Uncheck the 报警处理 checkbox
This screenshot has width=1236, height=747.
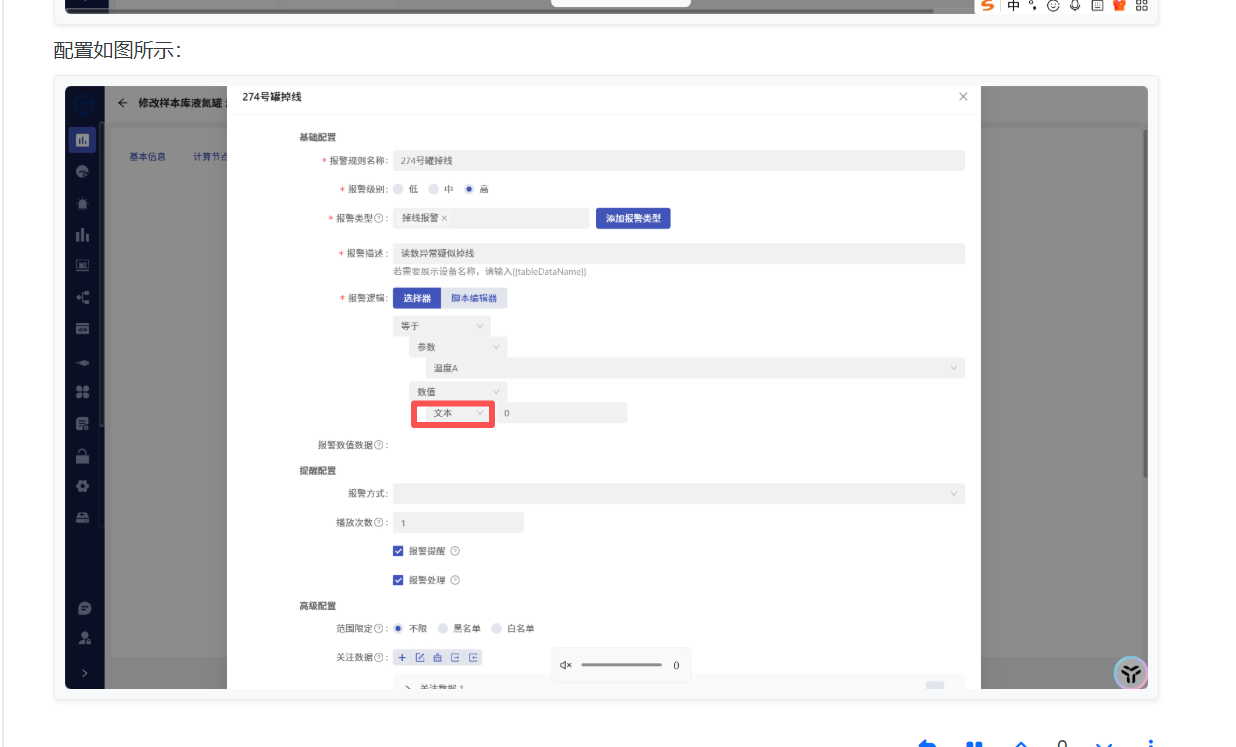pos(398,580)
